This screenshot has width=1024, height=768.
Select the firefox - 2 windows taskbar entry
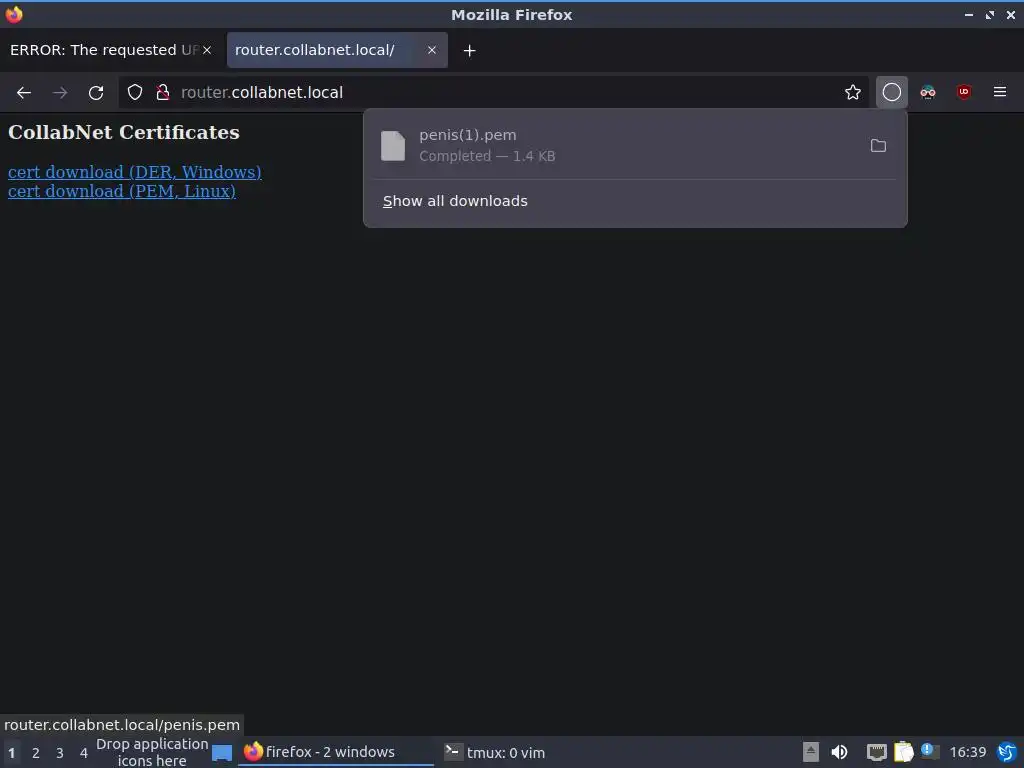pos(335,752)
